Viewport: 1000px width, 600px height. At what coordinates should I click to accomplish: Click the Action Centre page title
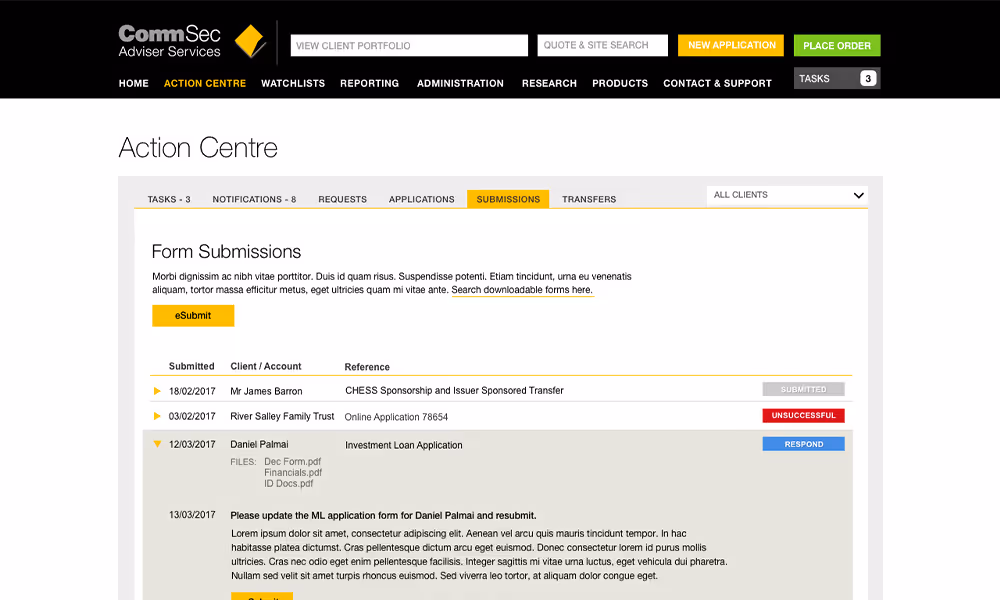(x=198, y=148)
